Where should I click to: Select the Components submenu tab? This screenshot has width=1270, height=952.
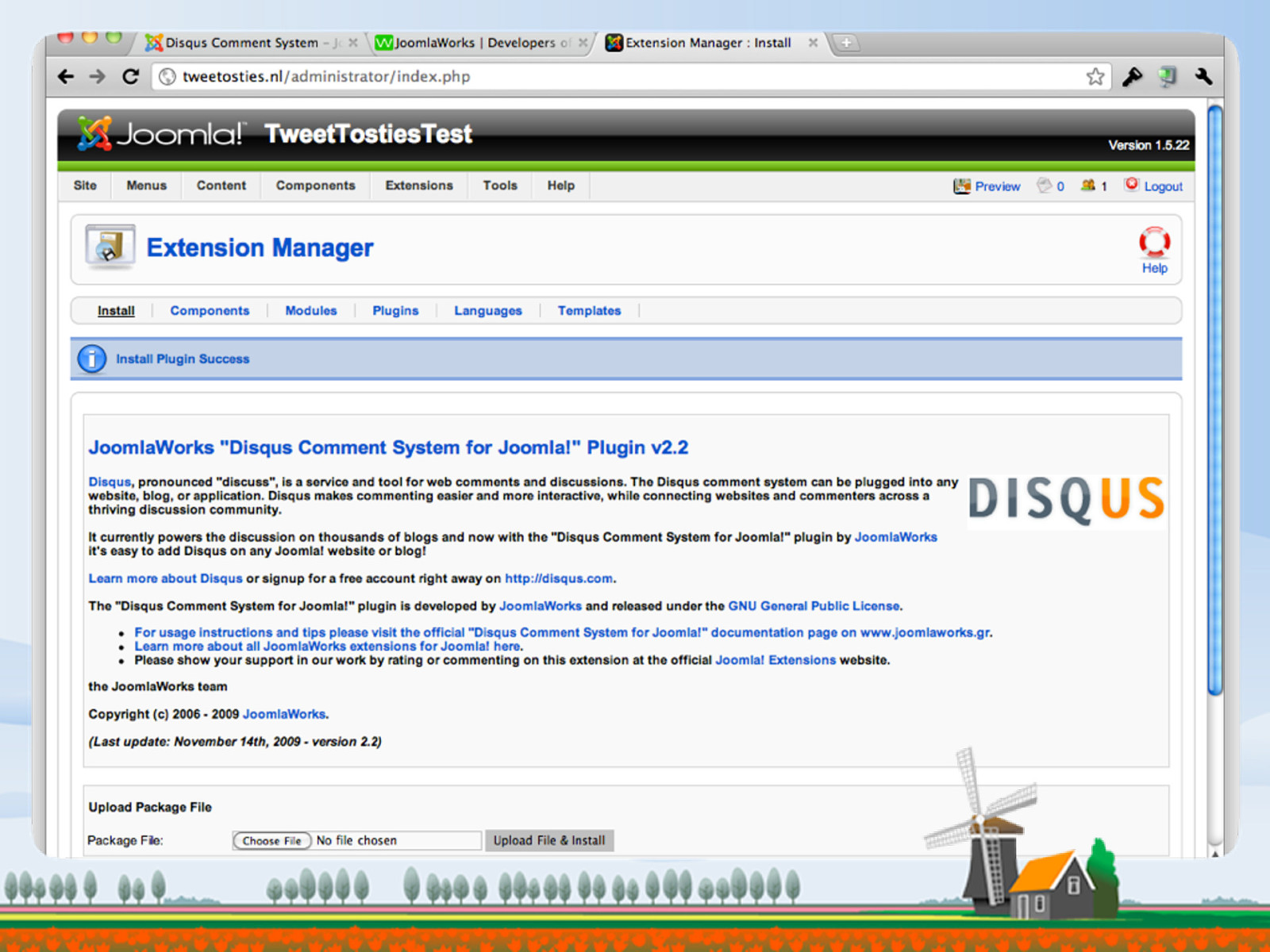210,311
